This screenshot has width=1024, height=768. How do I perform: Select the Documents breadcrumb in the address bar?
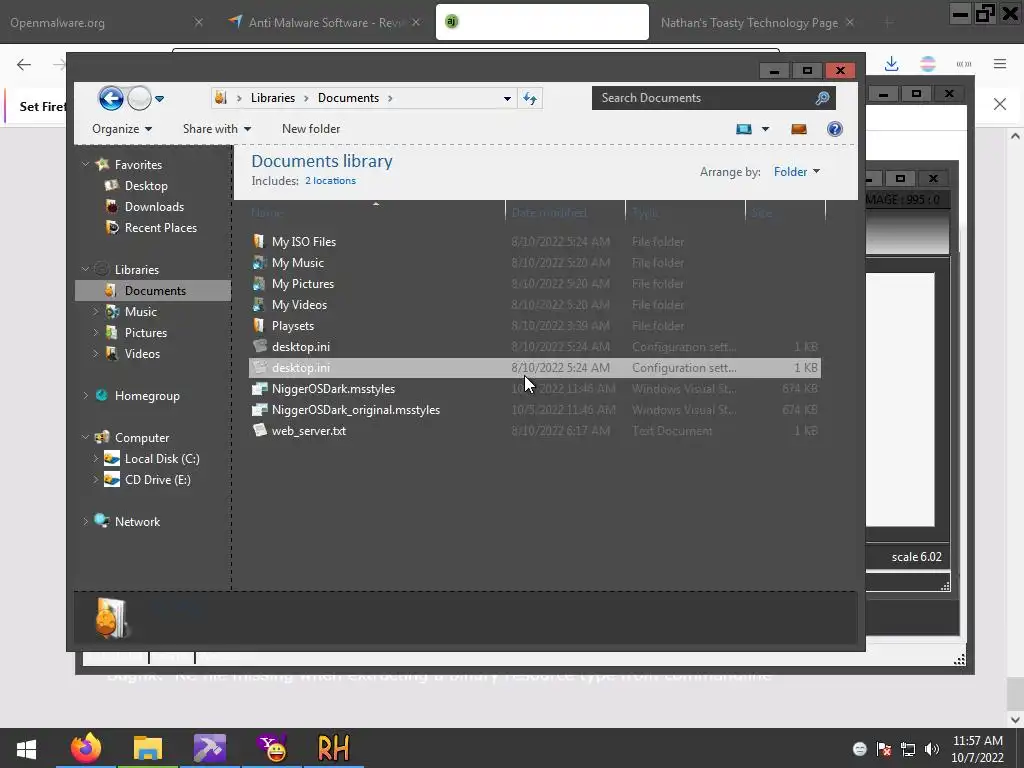[348, 98]
